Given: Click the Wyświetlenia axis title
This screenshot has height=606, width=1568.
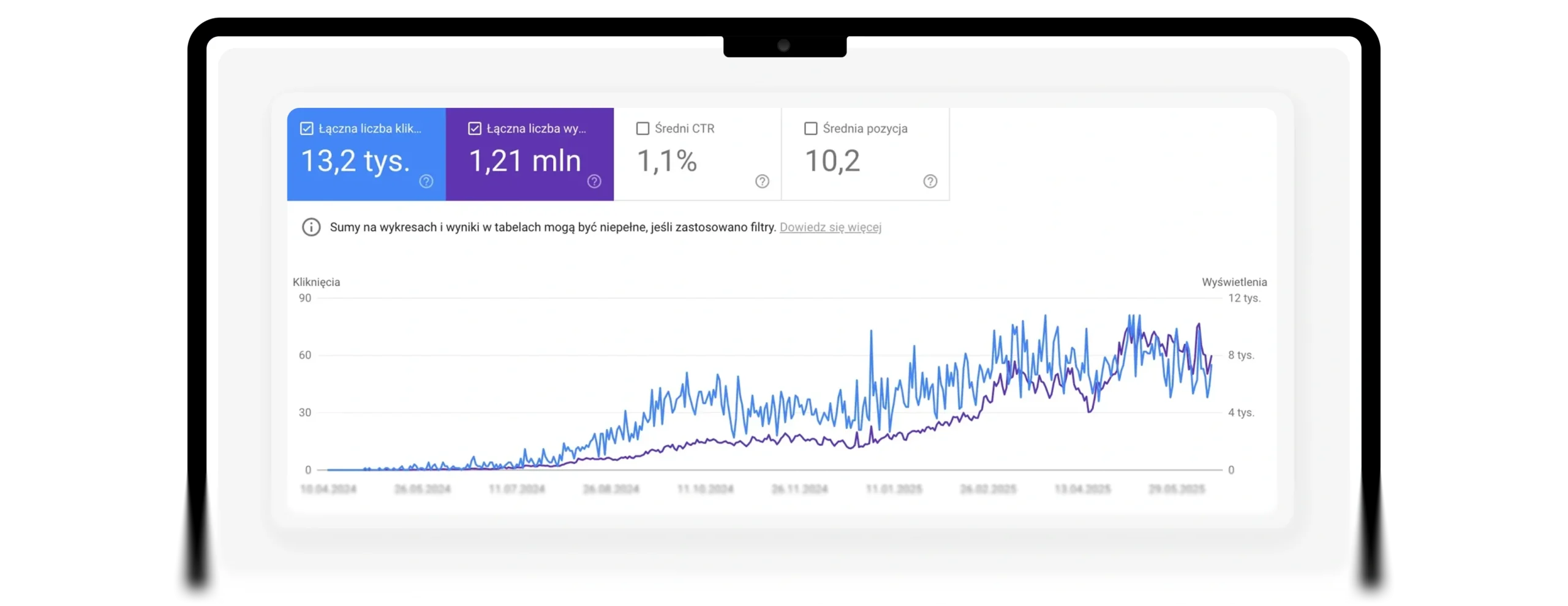Looking at the screenshot, I should tap(1234, 282).
